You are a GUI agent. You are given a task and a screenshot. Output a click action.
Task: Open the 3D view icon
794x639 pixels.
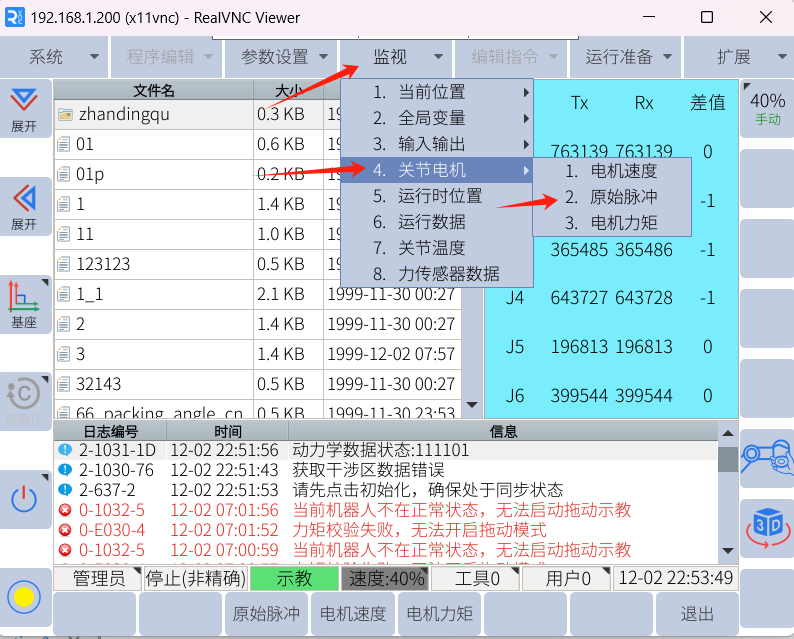coord(767,525)
